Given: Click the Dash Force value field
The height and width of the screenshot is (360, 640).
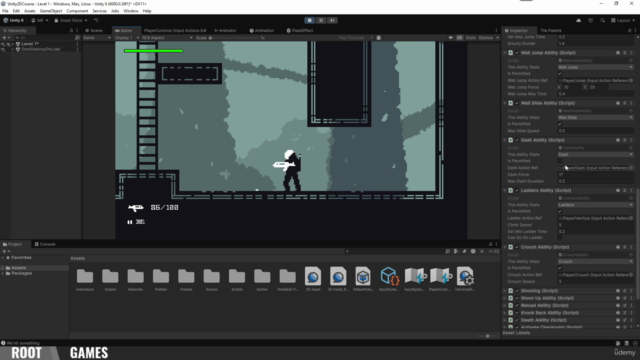Looking at the screenshot, I should (x=596, y=175).
